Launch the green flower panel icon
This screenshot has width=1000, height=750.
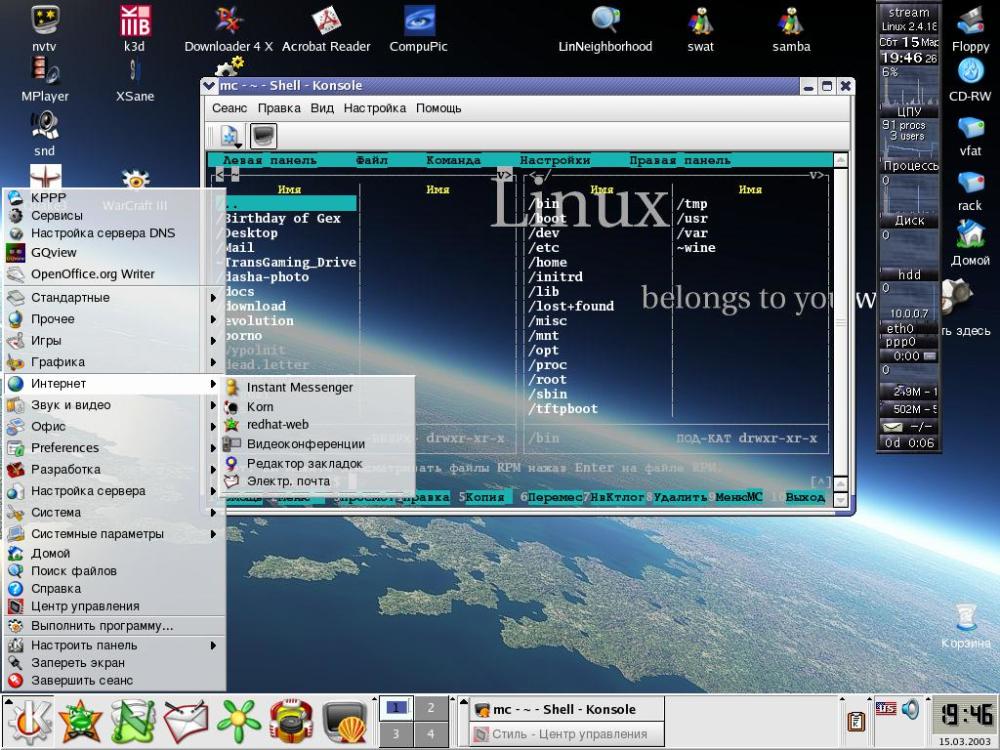click(239, 722)
